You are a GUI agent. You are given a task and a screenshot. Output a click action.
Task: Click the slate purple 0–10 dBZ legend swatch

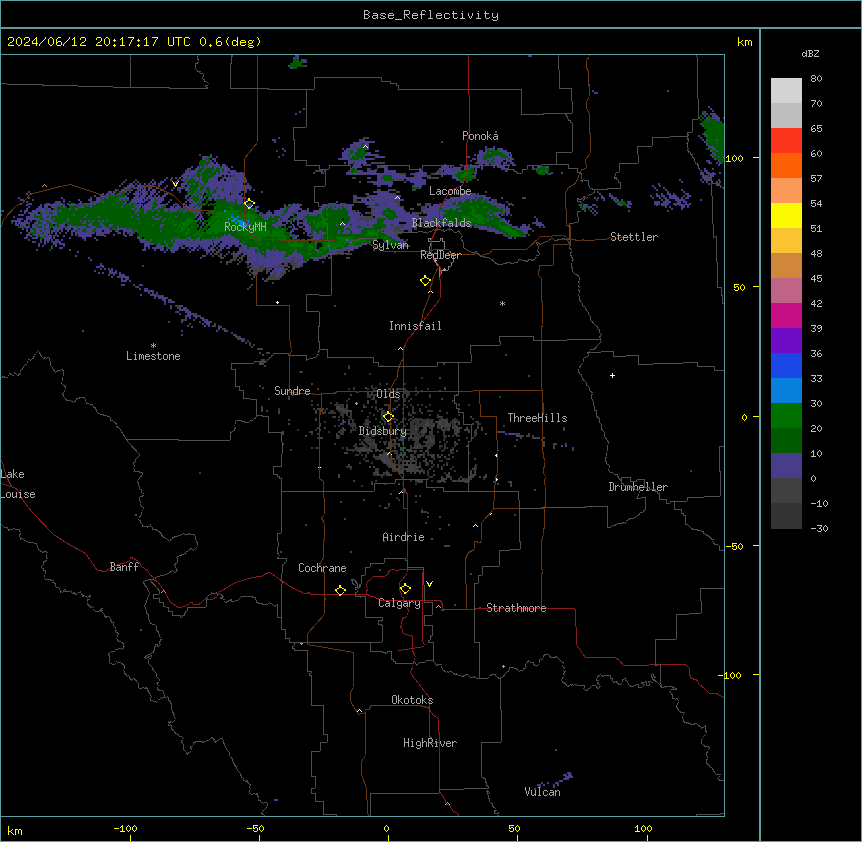pos(786,466)
